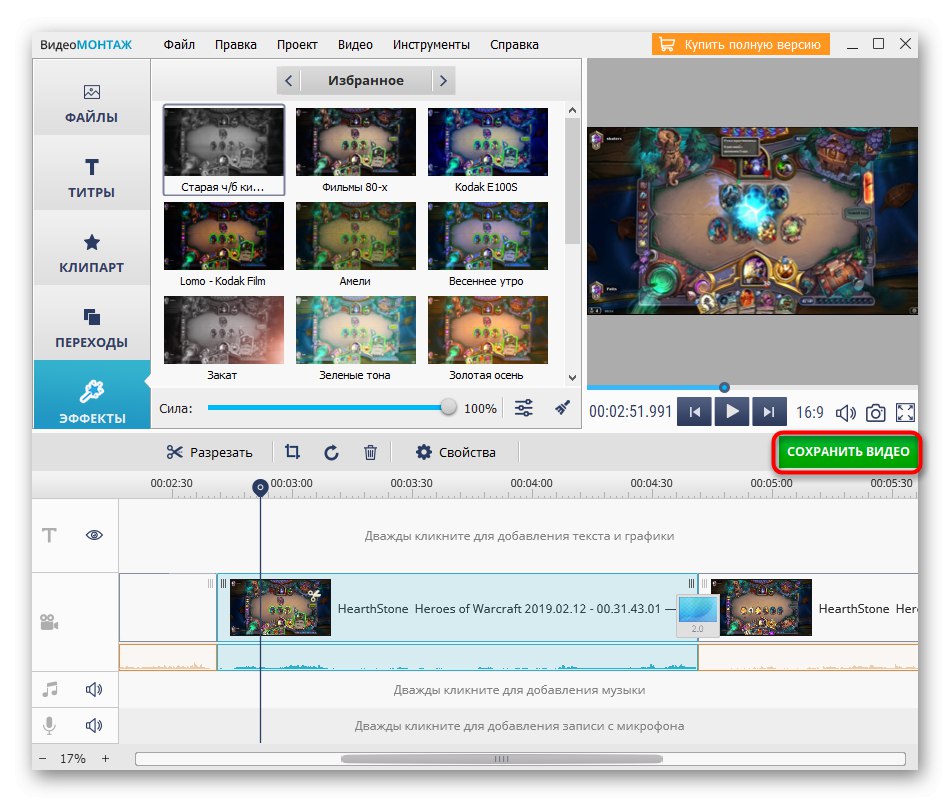Select the Весеннее утро effect thumbnail
The height and width of the screenshot is (802, 950).
488,237
